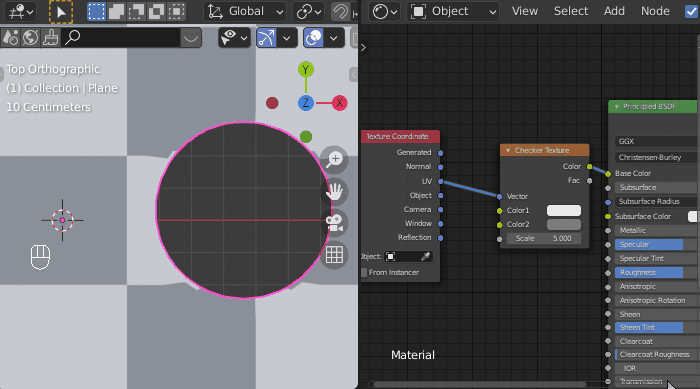The image size is (700, 389).
Task: Toggle the Use Nodes checkbox
Action: [x=691, y=12]
